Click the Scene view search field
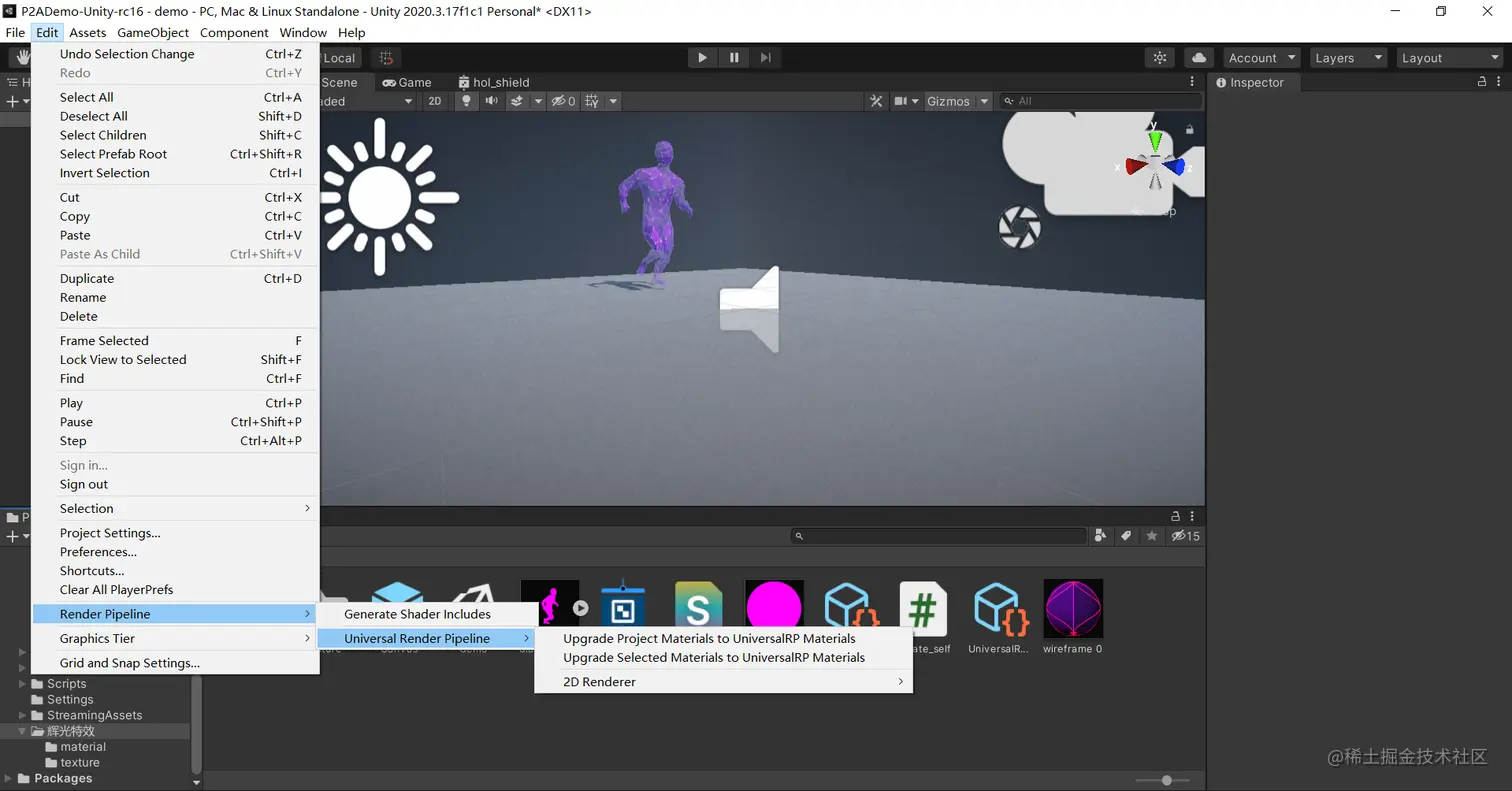 pyautogui.click(x=1100, y=101)
